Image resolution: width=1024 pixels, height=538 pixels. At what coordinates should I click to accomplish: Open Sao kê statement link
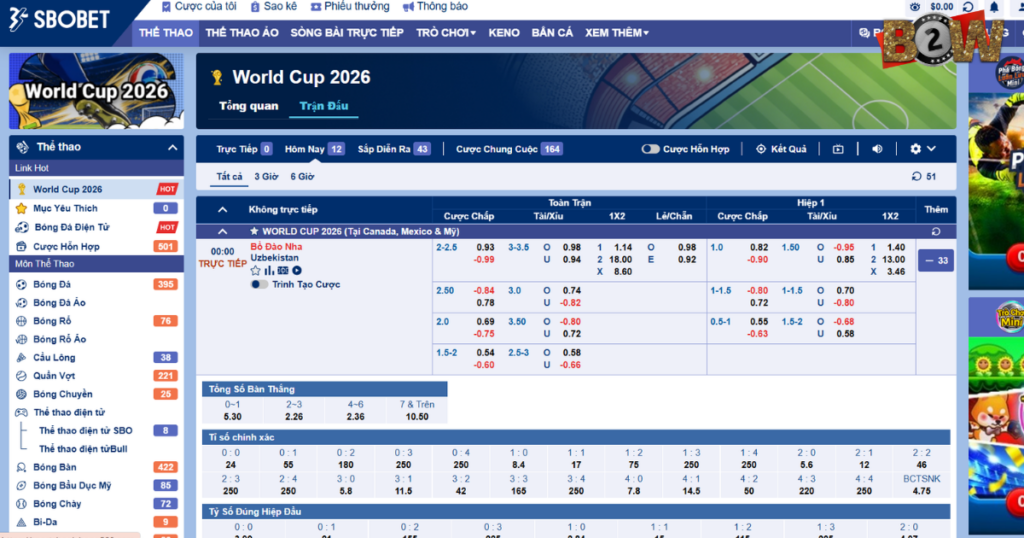(274, 7)
